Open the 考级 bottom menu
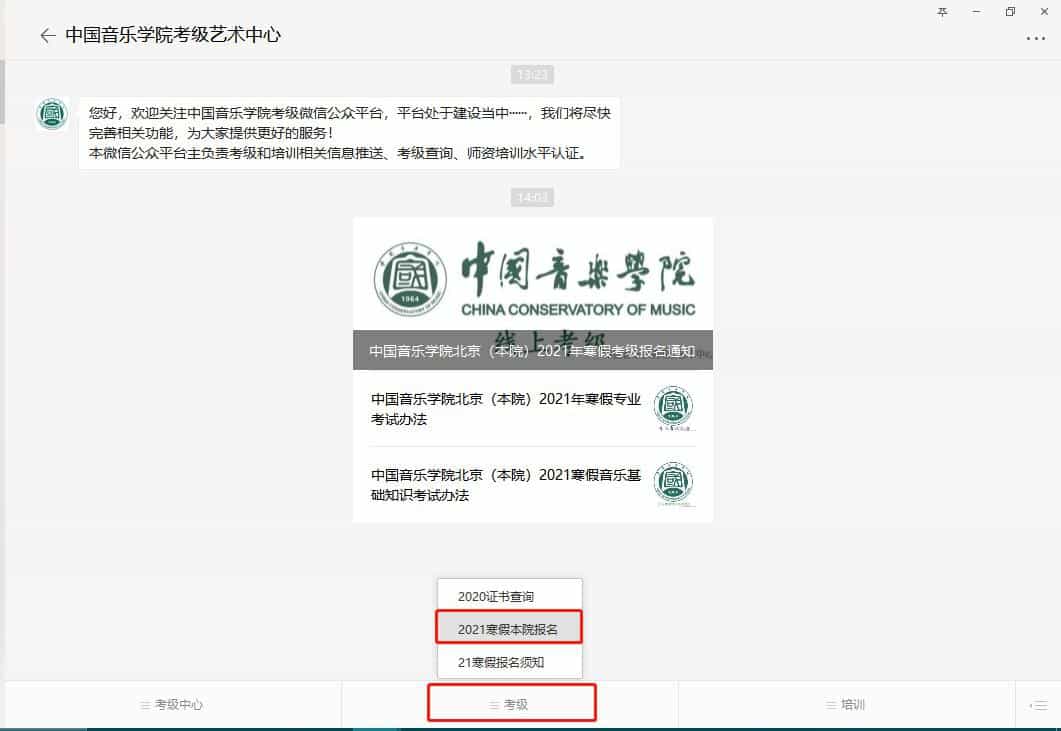 tap(510, 705)
